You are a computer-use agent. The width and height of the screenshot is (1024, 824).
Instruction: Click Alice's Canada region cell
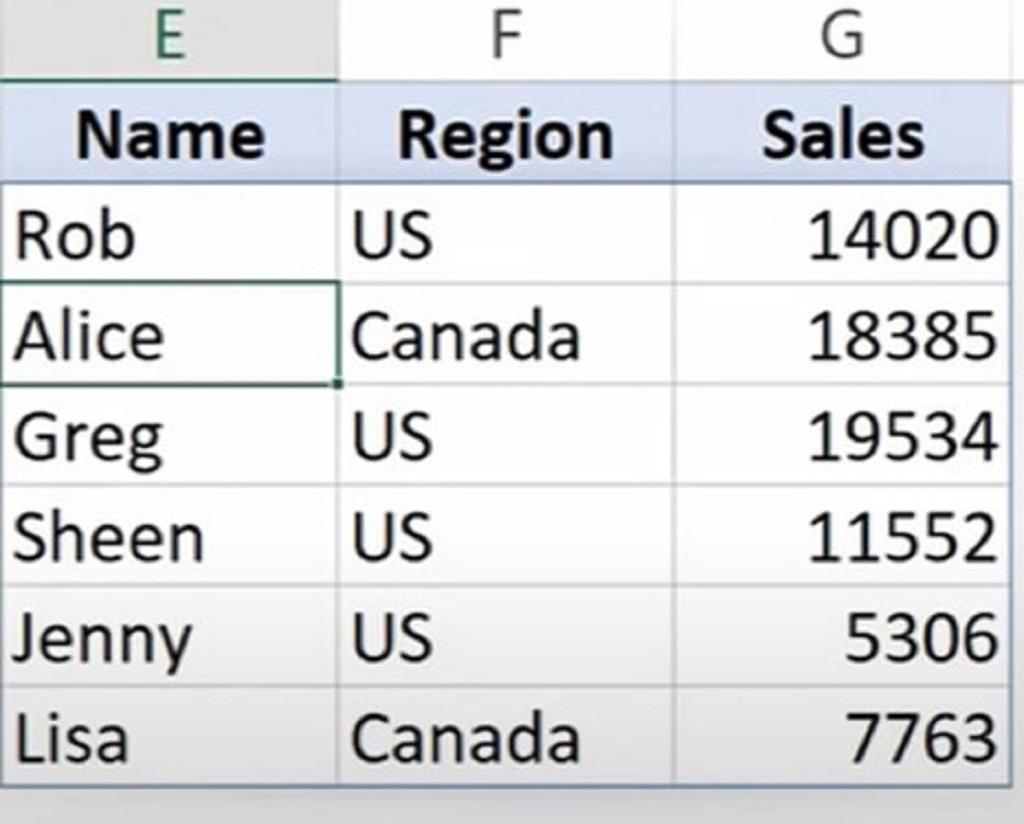[505, 334]
